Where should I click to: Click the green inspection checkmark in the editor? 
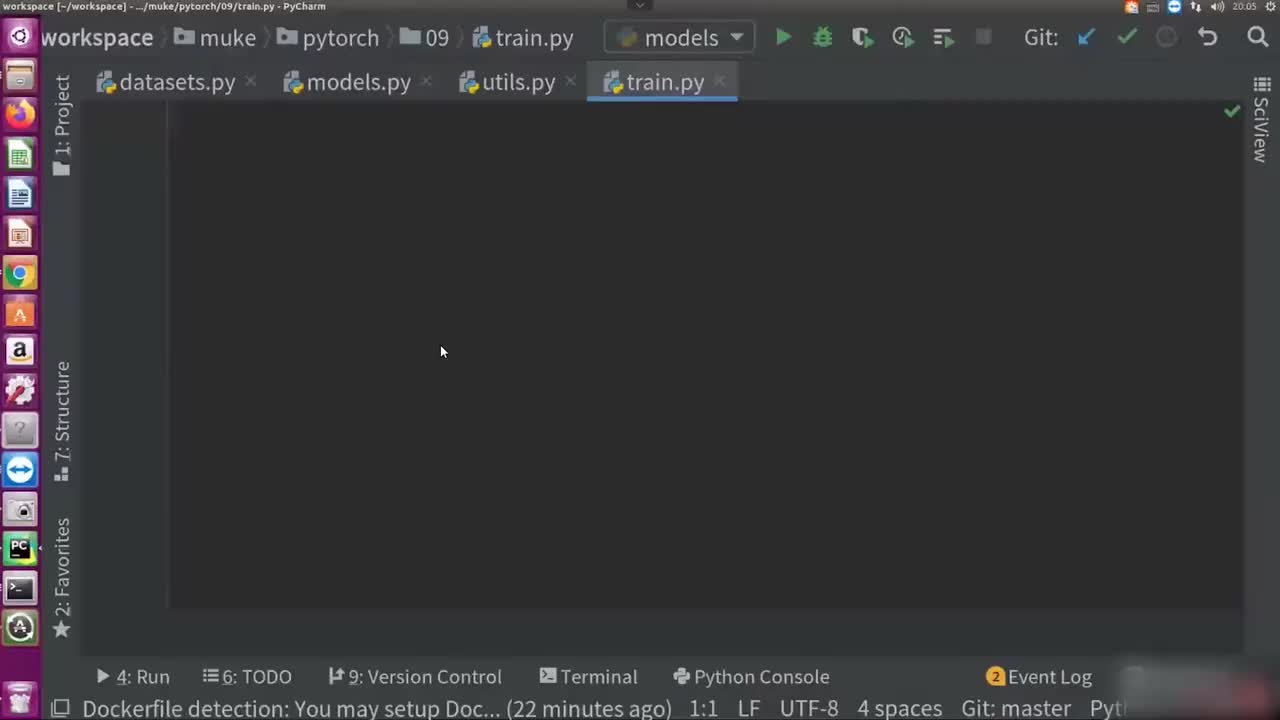[1232, 111]
